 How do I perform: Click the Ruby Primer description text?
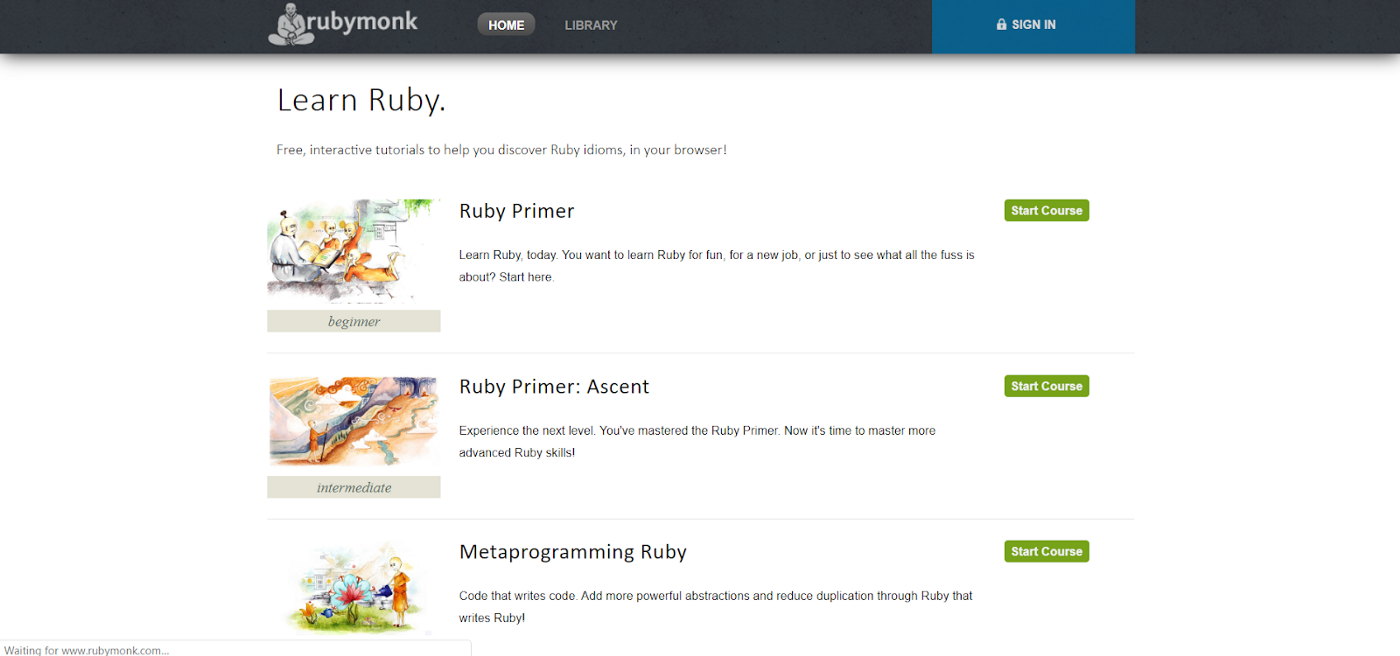[716, 266]
